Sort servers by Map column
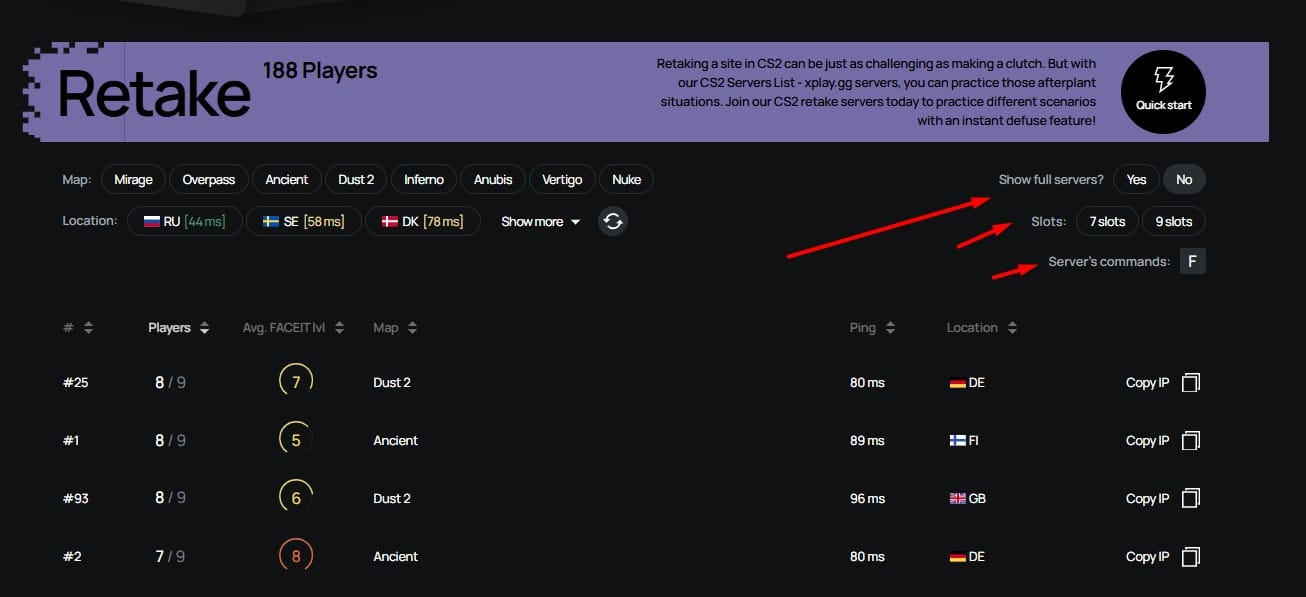The image size is (1306, 597). coord(395,328)
